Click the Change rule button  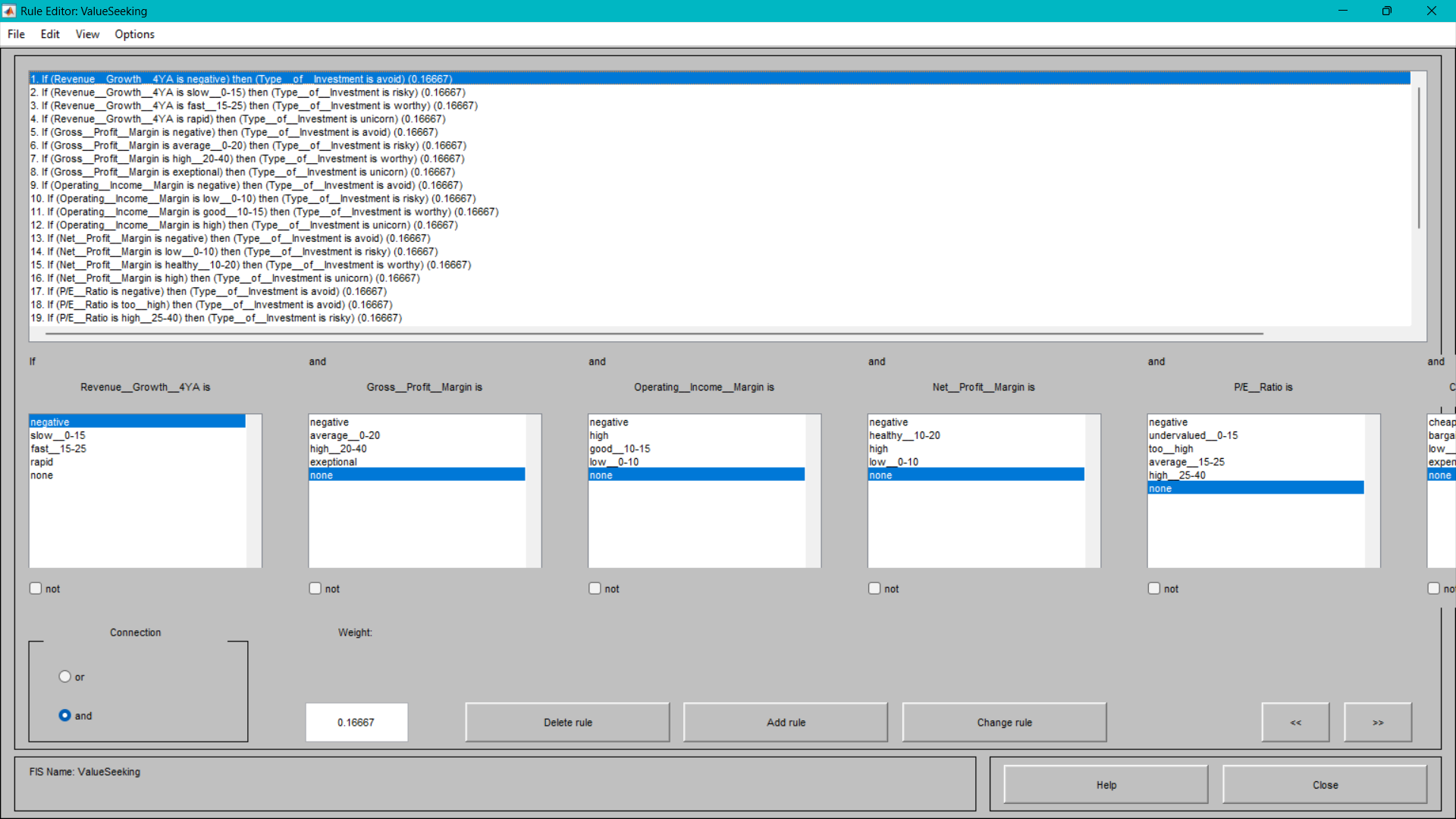[1003, 722]
